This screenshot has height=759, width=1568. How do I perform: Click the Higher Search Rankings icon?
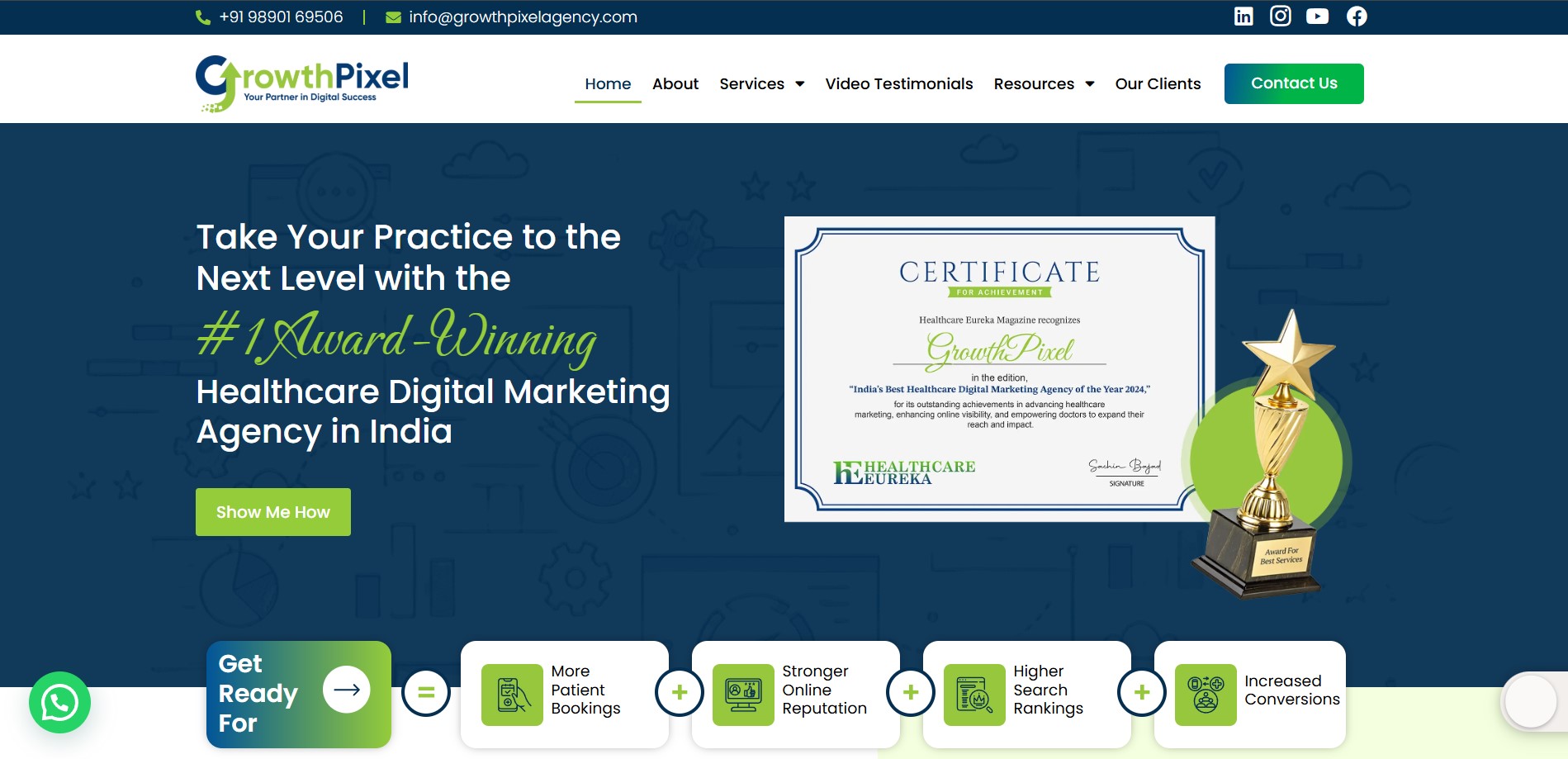tap(974, 695)
